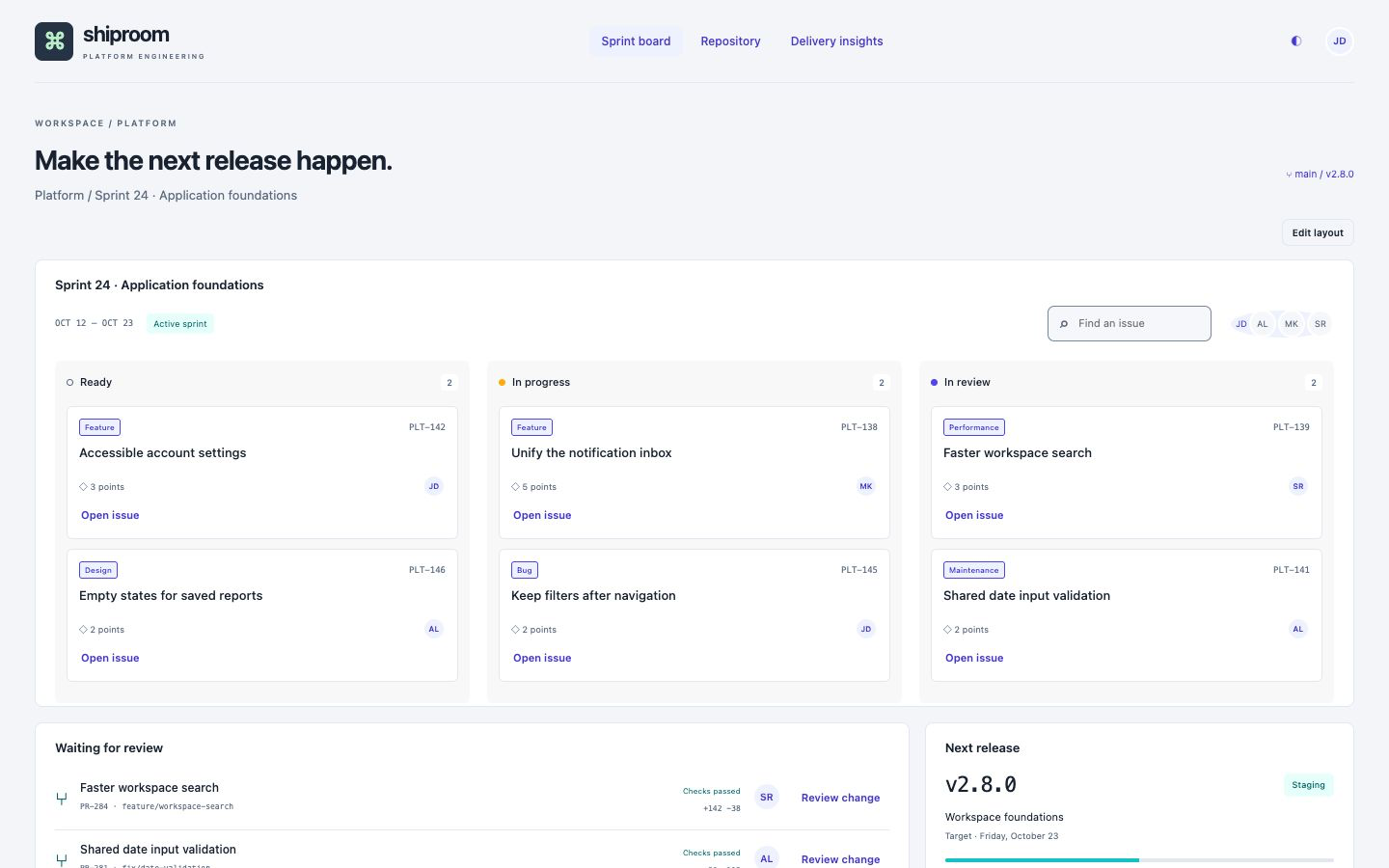The image size is (1389, 868).
Task: Open the JD user avatar in the header
Action: pos(1340,41)
